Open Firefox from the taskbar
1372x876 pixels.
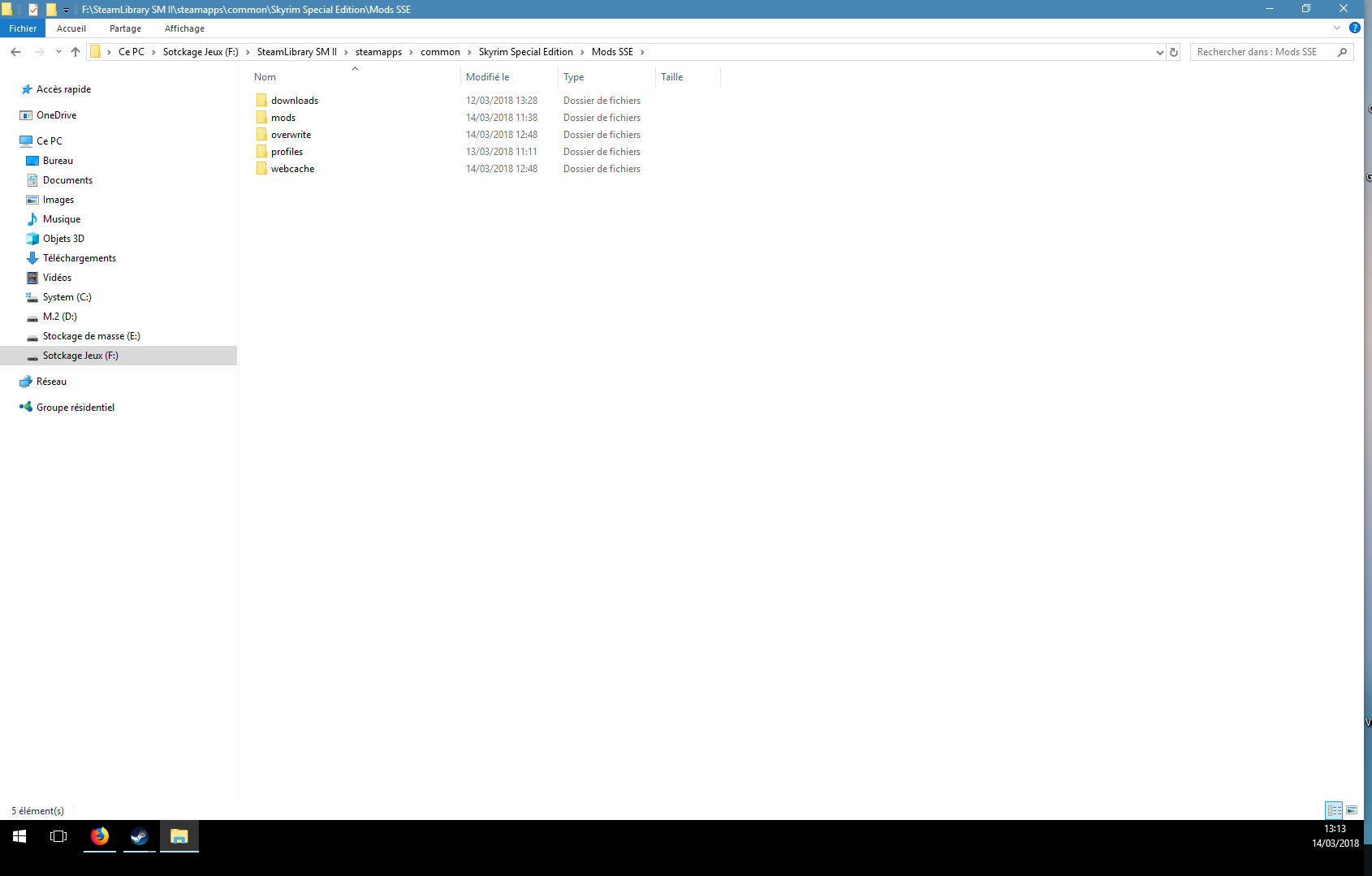tap(100, 836)
